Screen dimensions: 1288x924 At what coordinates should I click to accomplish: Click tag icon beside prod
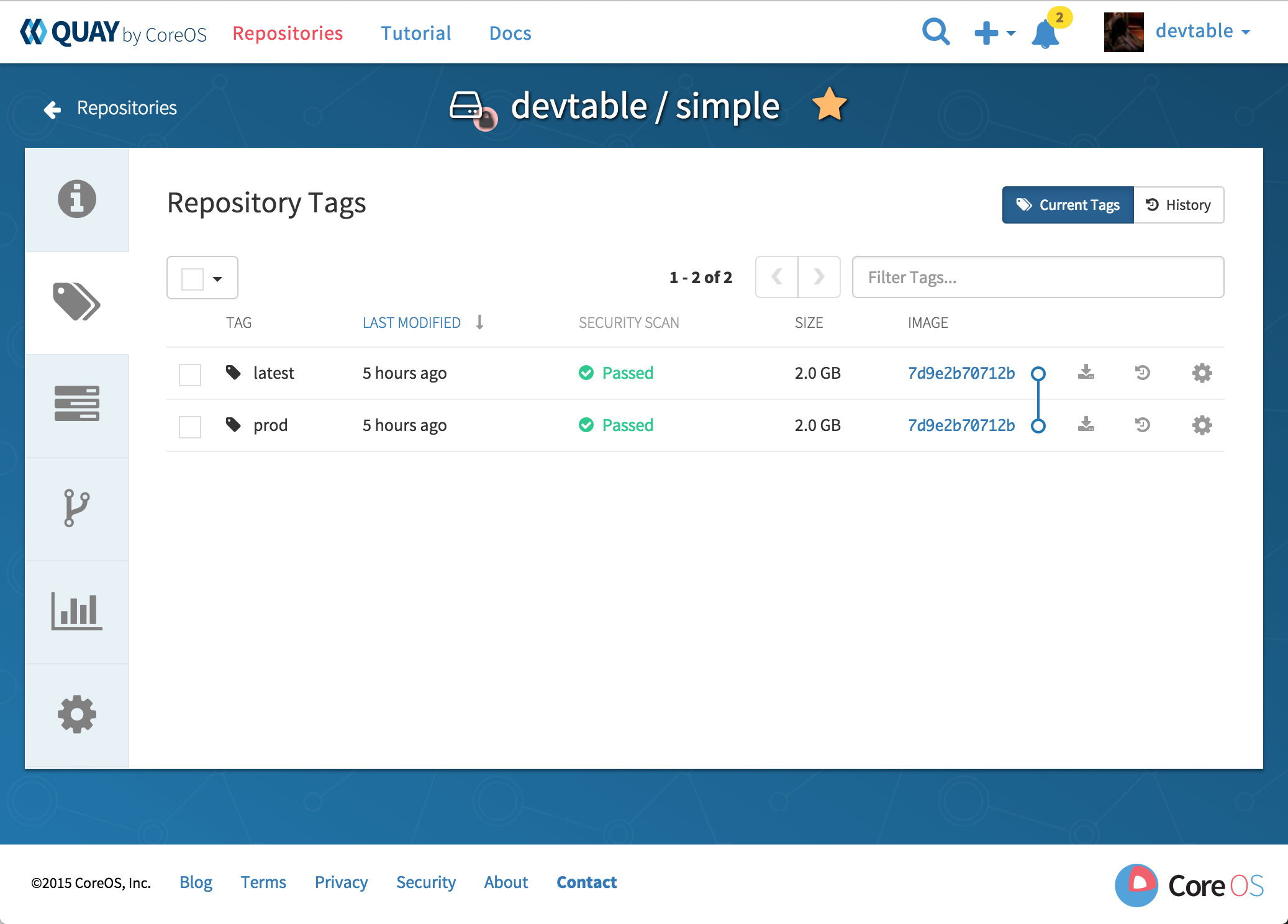234,425
